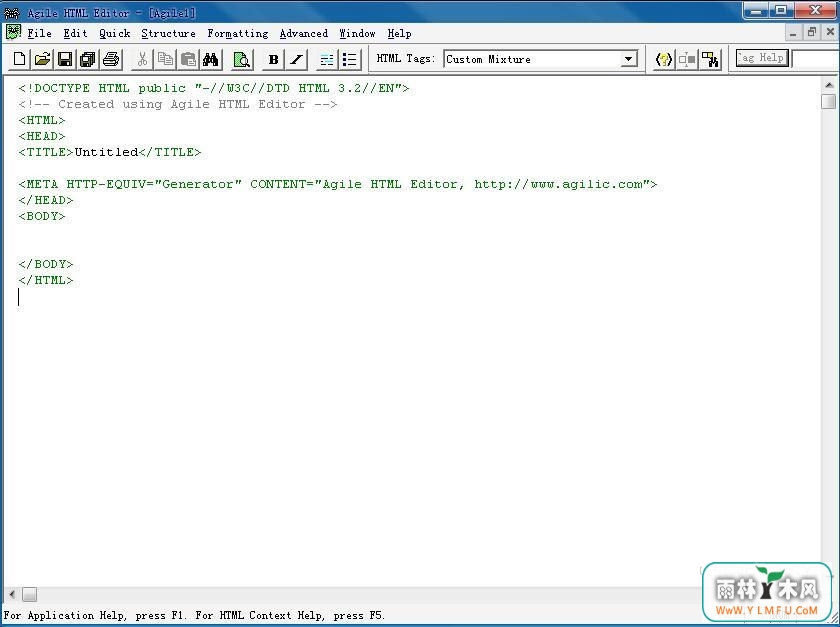
Task: Restore the inner Agile1 document window
Action: [x=812, y=33]
